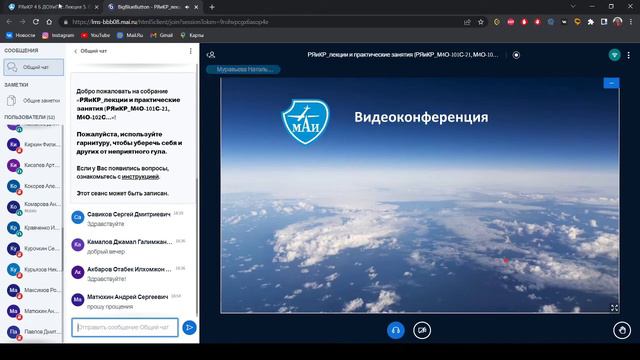Close the BigBlueButton browser tab
This screenshot has height=360, width=640.
point(196,7)
